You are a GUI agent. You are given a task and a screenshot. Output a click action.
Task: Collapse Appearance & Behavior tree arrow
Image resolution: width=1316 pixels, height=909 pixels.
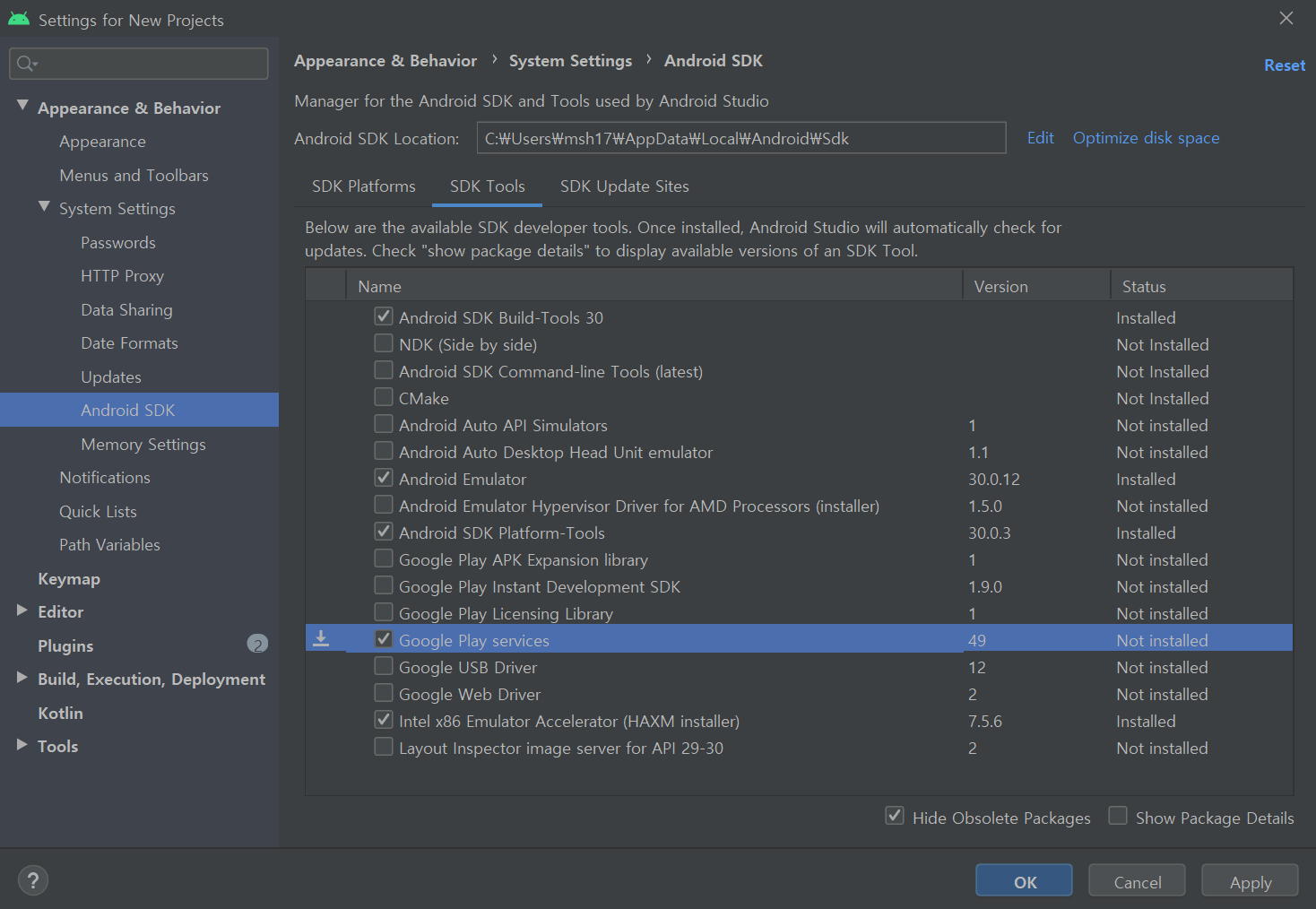pyautogui.click(x=22, y=106)
